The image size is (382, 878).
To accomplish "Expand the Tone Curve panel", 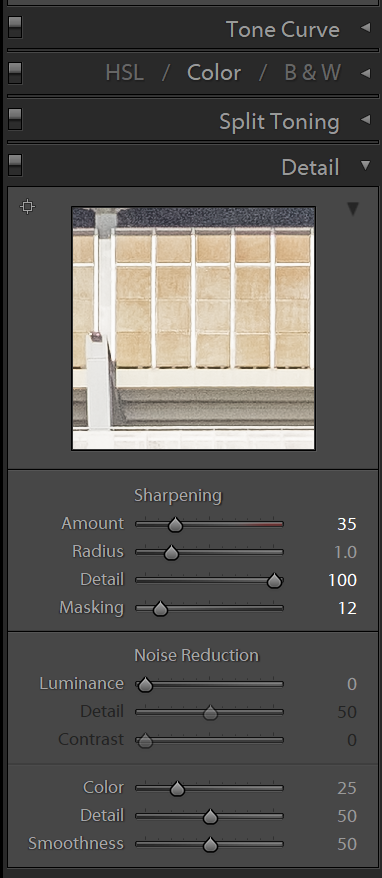I will [x=366, y=27].
